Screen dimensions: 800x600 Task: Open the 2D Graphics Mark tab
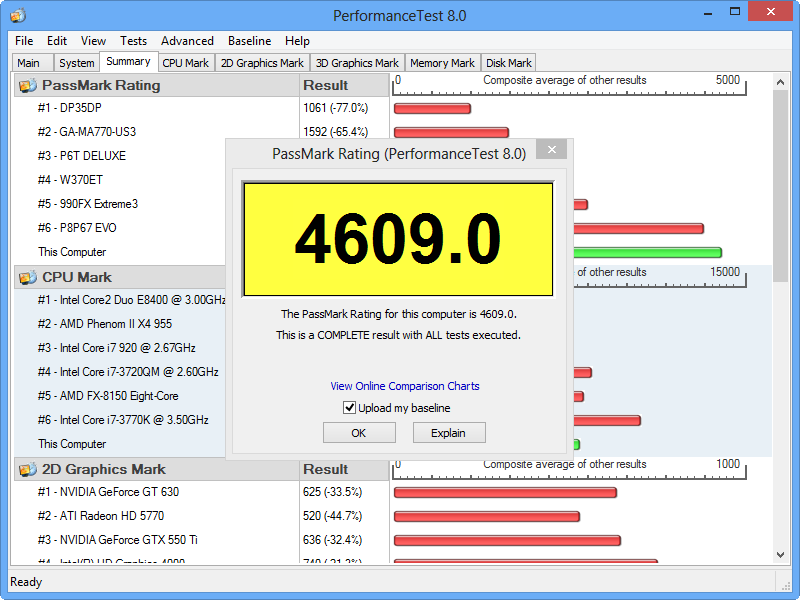(x=262, y=63)
